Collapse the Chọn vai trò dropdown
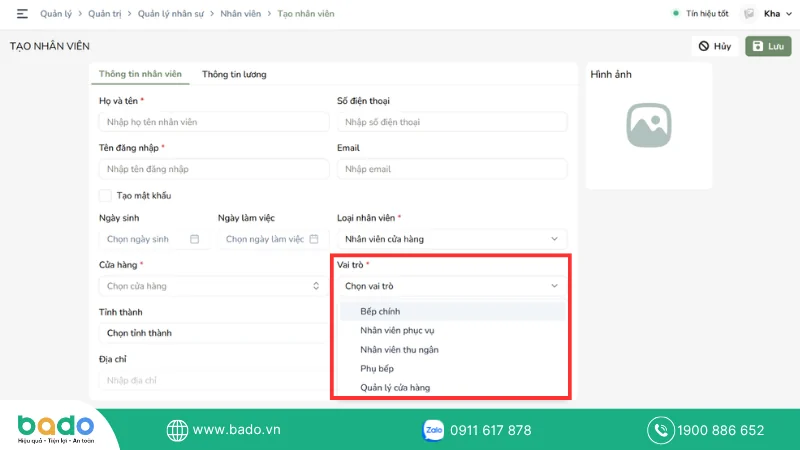Screen dimensions: 800x450 pos(452,286)
